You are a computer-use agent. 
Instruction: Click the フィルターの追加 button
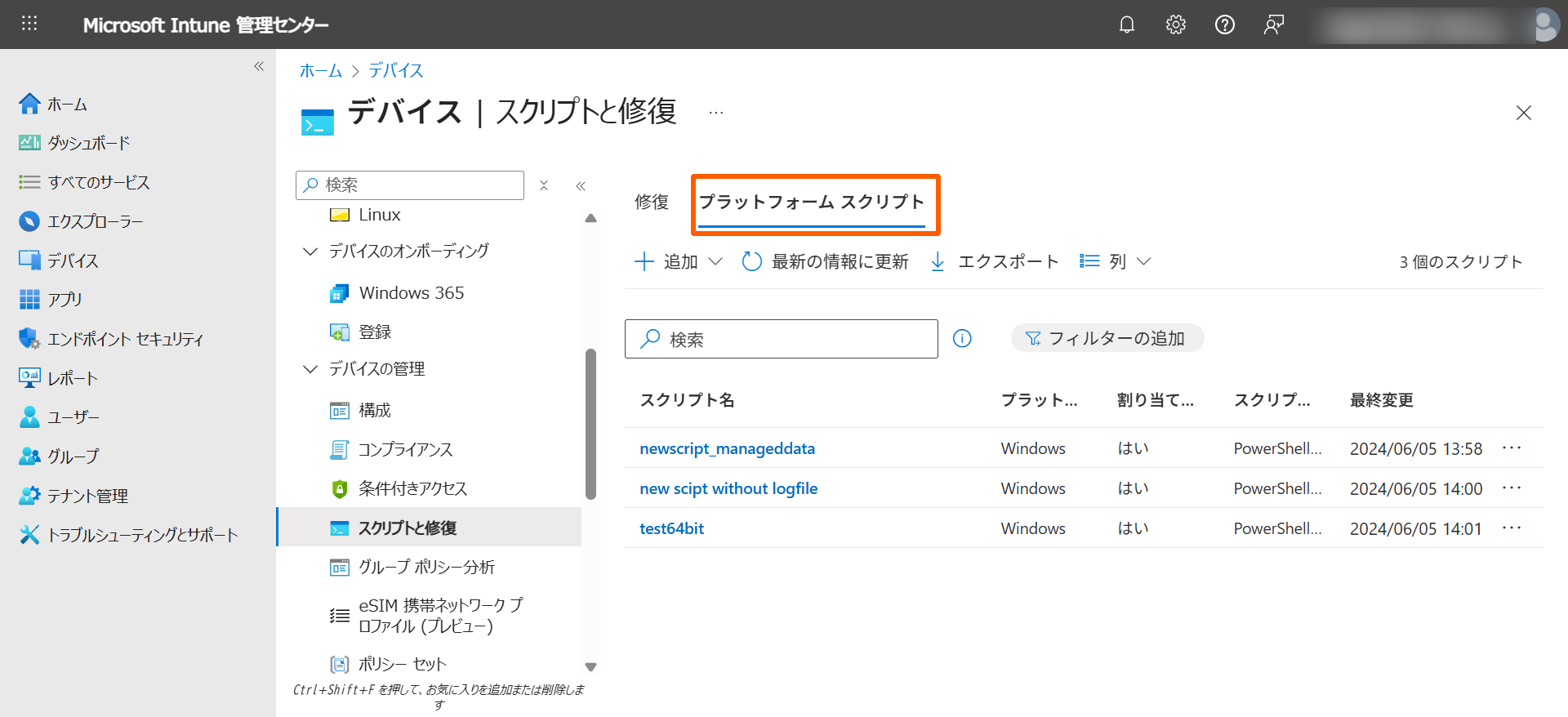1107,338
